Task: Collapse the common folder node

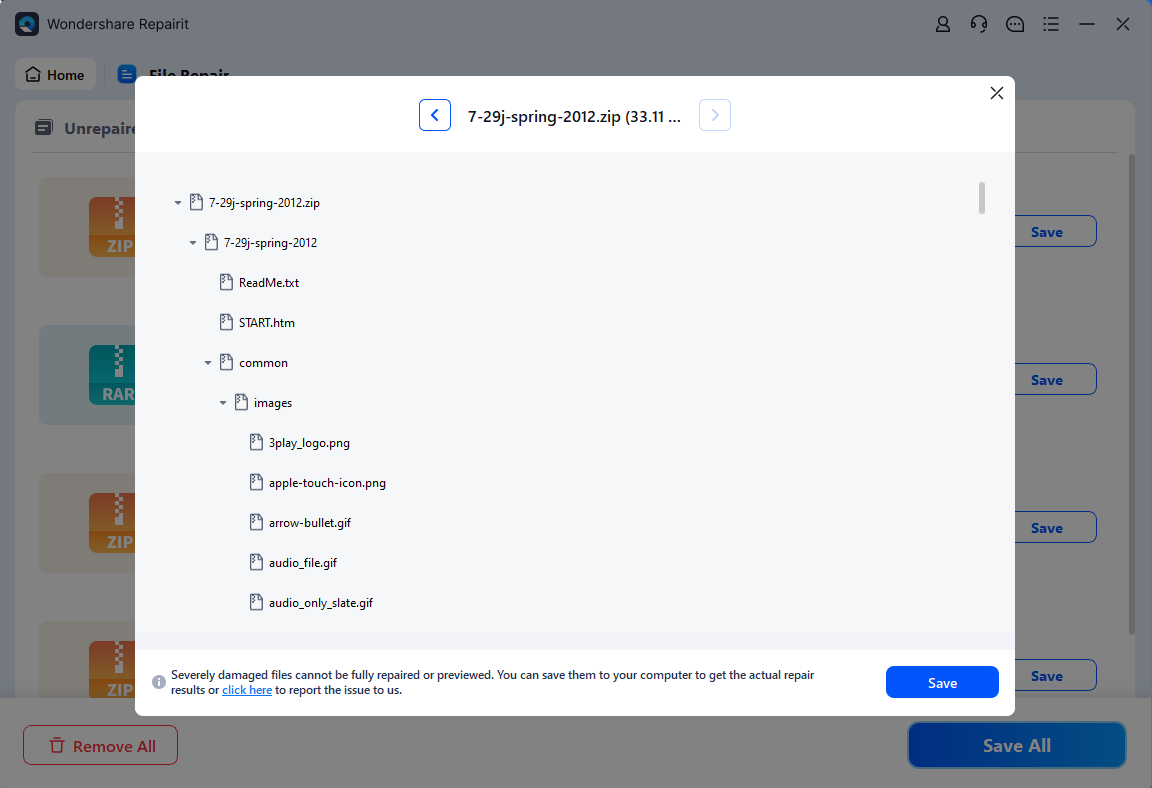Action: (208, 363)
